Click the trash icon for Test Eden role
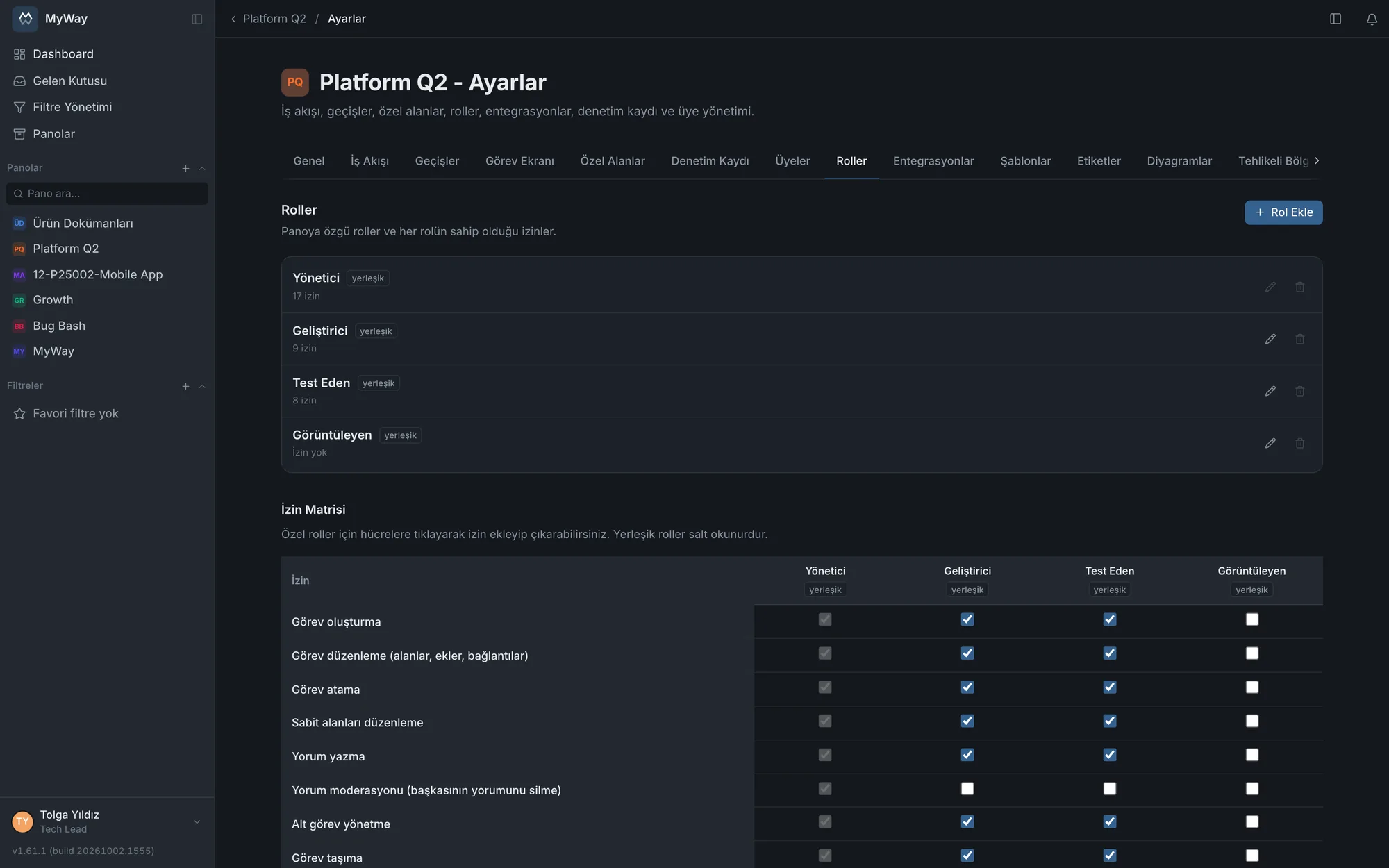Viewport: 1389px width, 868px height. pyautogui.click(x=1300, y=391)
